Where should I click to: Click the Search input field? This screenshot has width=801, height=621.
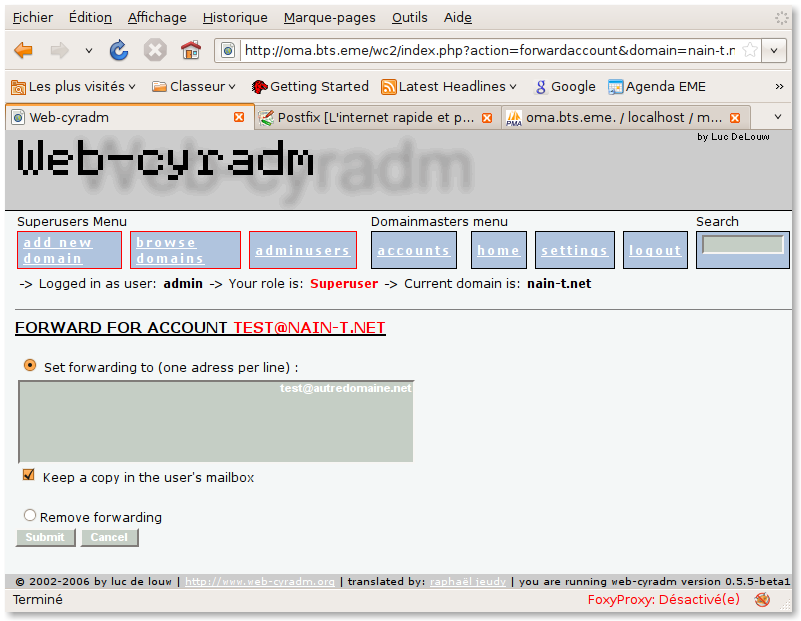[742, 245]
